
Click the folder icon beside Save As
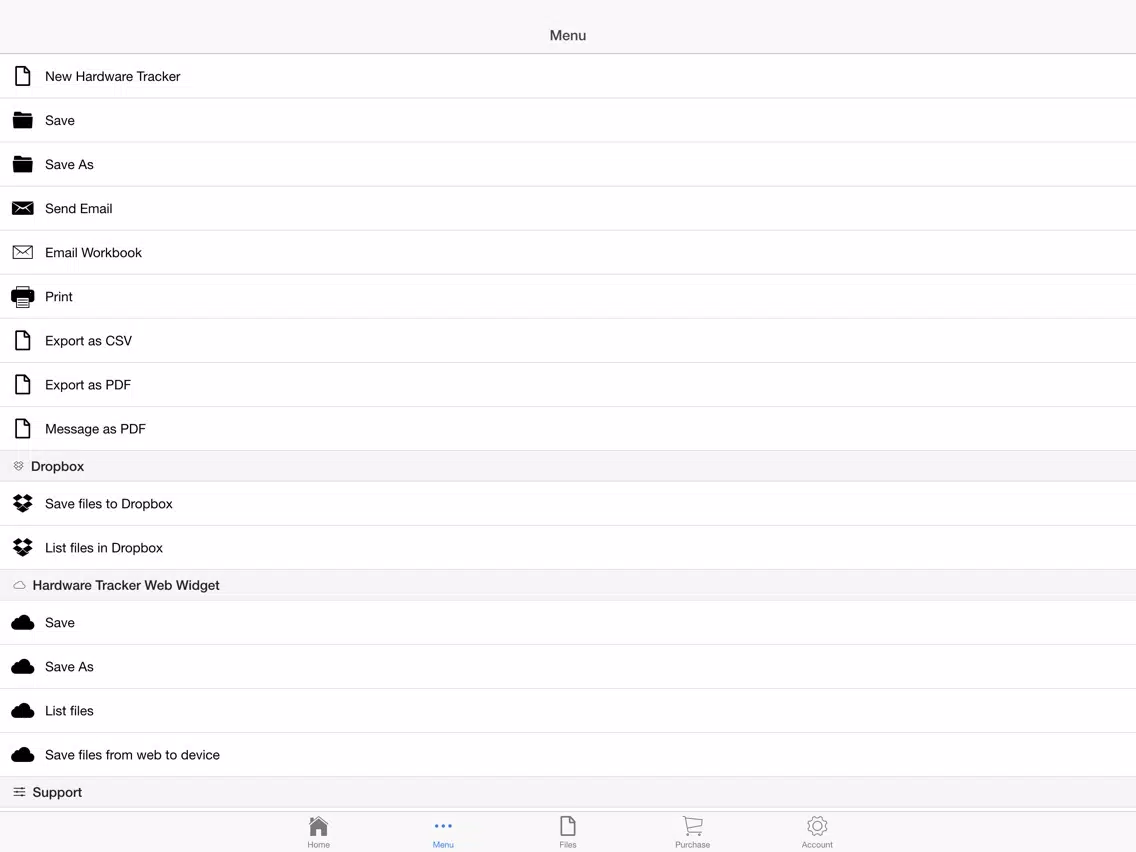[22, 164]
